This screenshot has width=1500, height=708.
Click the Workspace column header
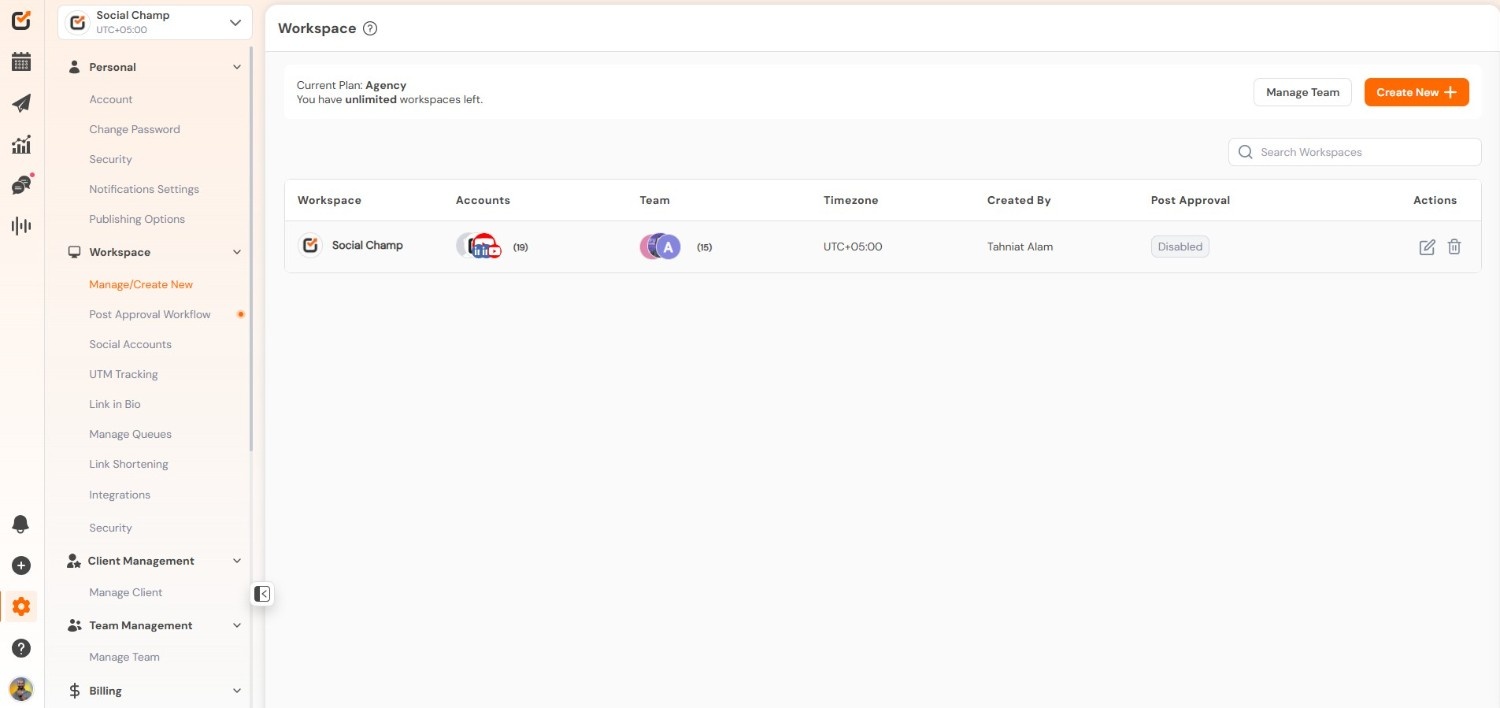coord(329,200)
